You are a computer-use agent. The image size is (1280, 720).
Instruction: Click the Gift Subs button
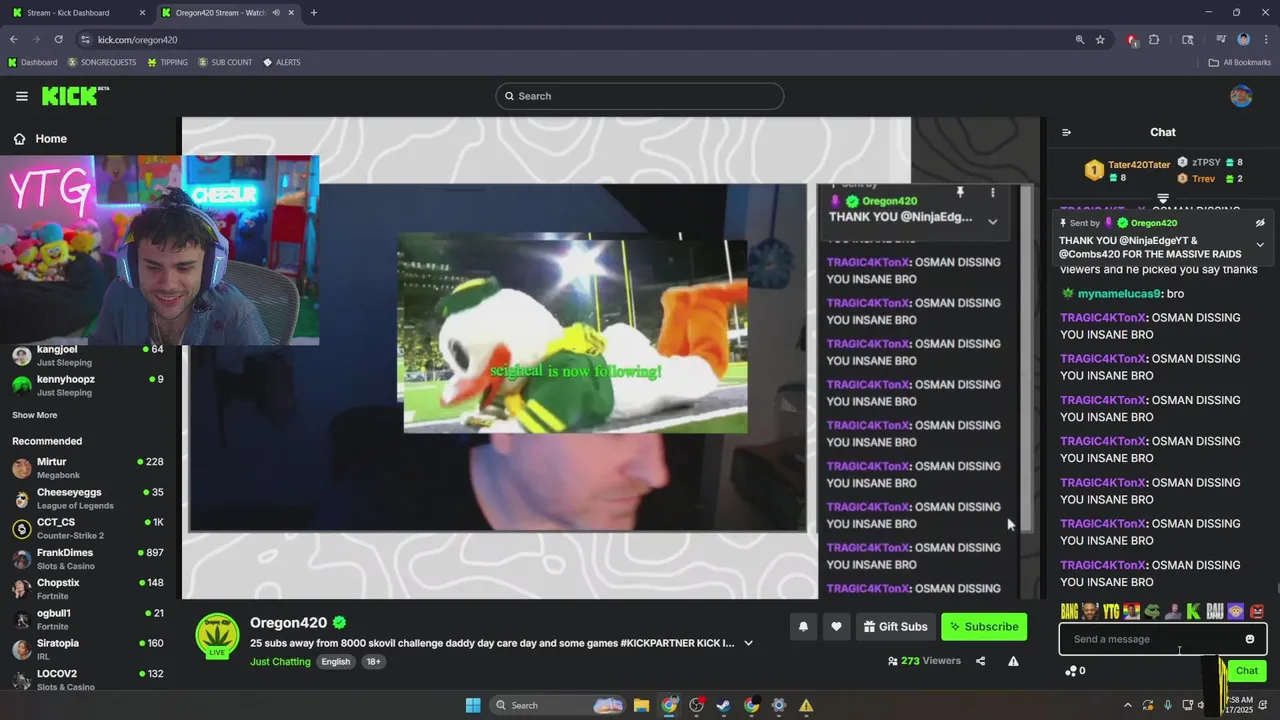click(x=895, y=627)
